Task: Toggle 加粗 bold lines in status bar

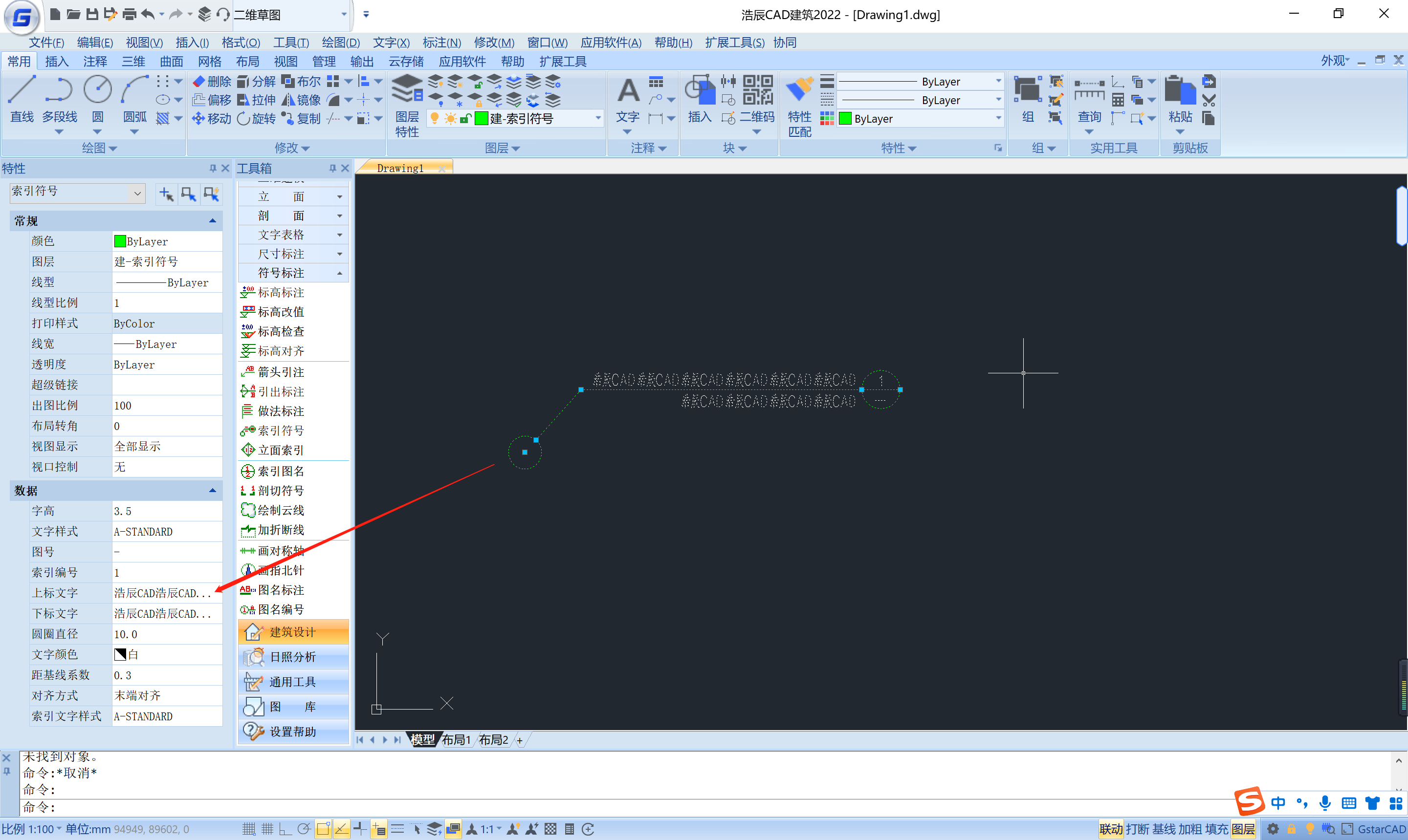Action: click(x=1189, y=829)
